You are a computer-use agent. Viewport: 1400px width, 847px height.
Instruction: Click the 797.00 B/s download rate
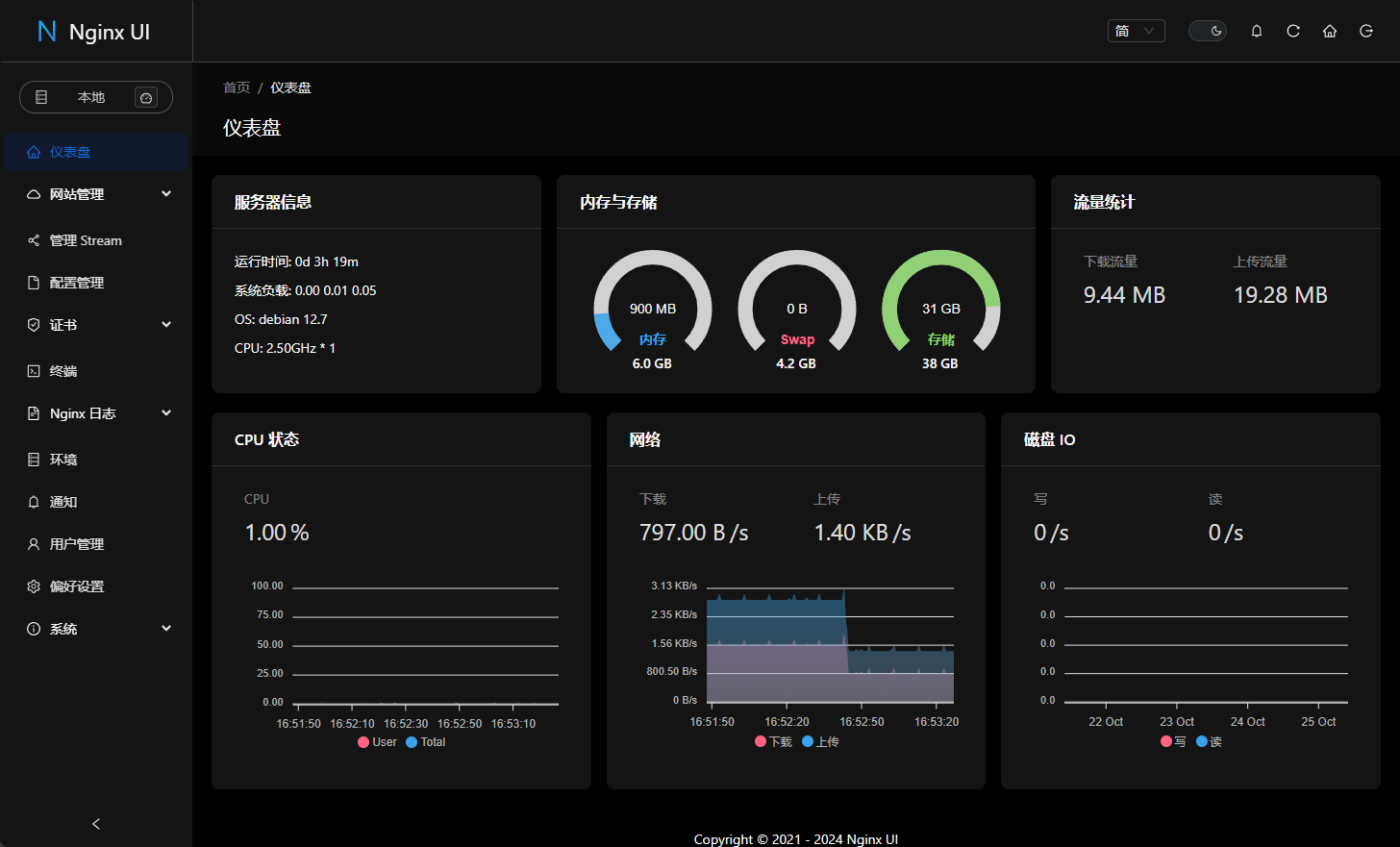pos(694,533)
